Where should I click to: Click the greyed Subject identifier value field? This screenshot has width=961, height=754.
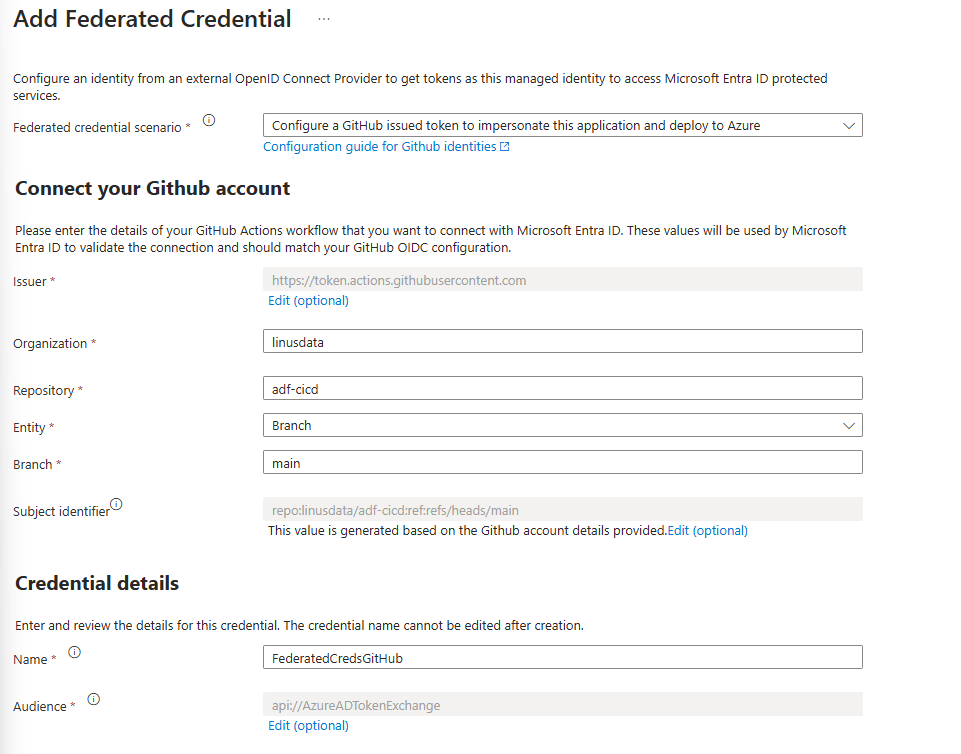(x=562, y=510)
